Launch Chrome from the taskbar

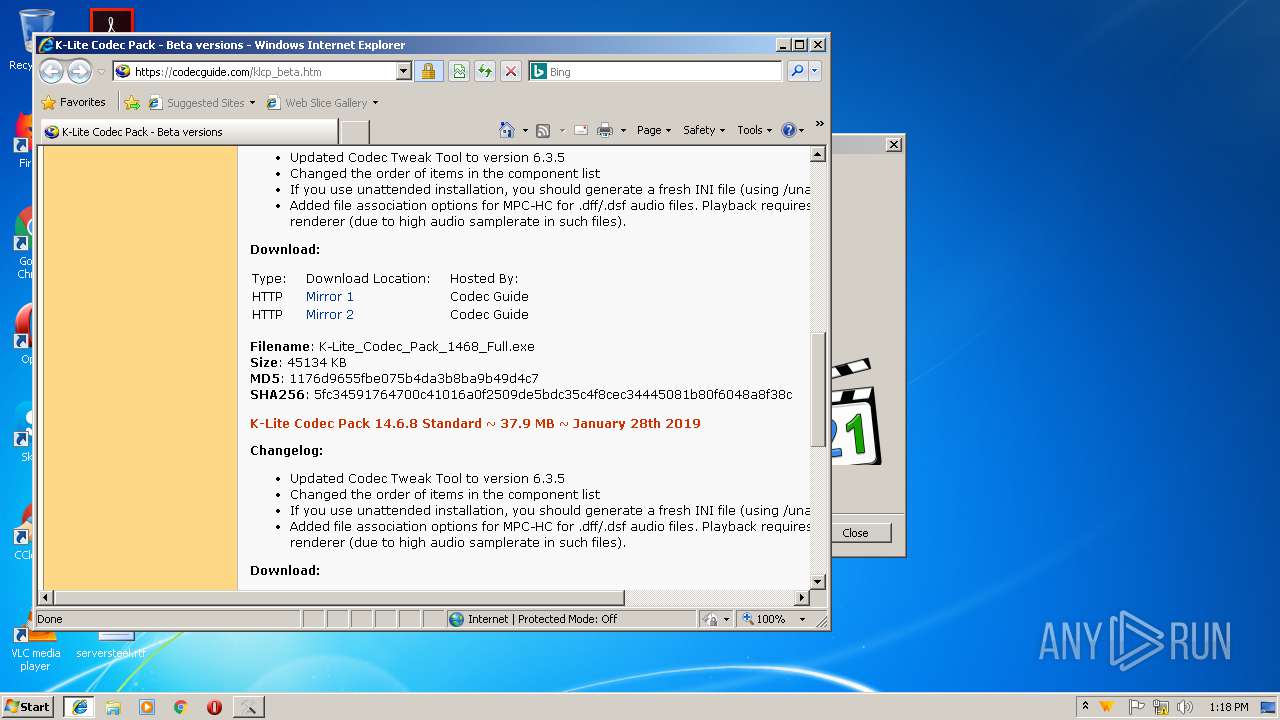click(180, 707)
